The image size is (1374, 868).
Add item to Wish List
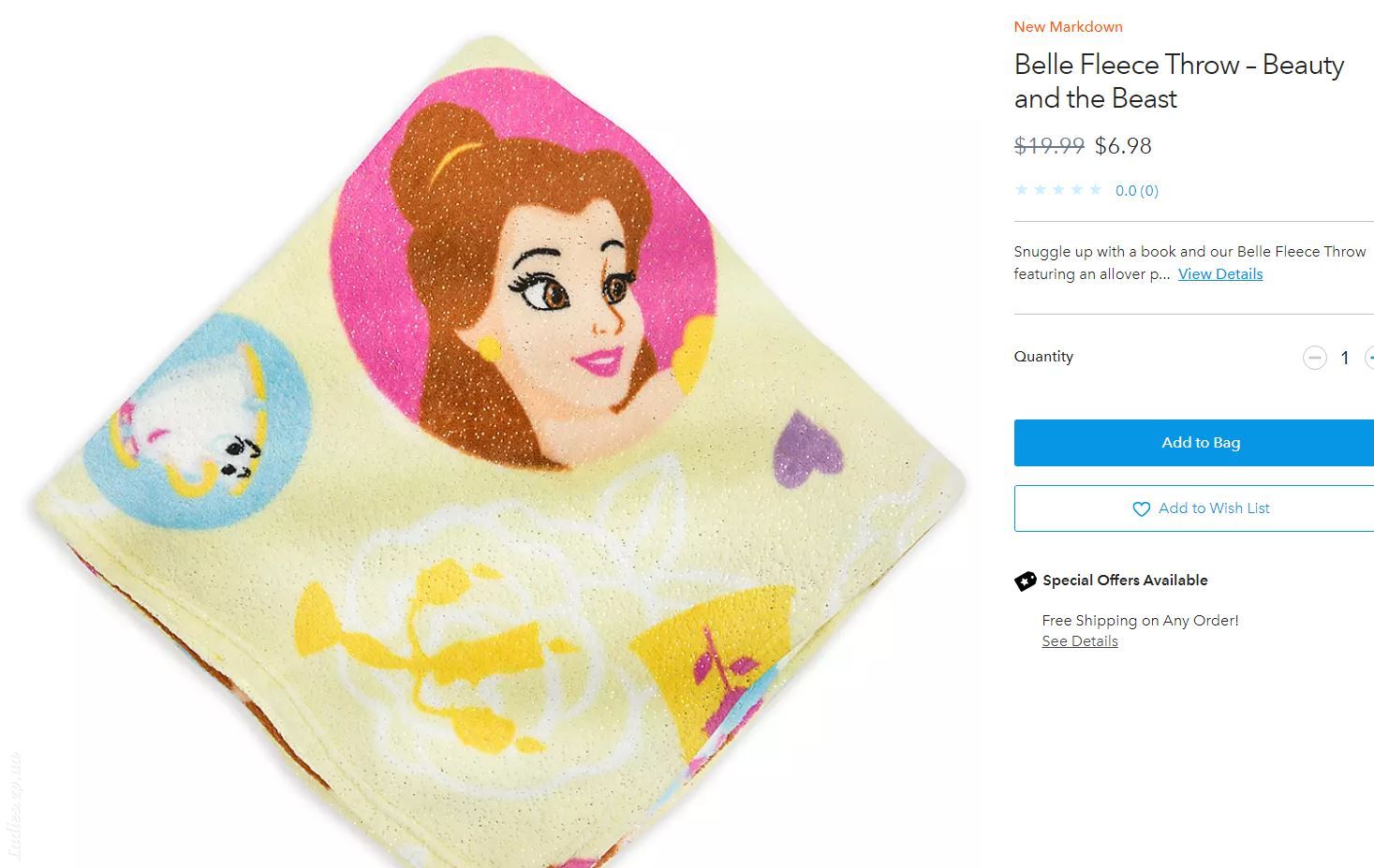click(1194, 508)
